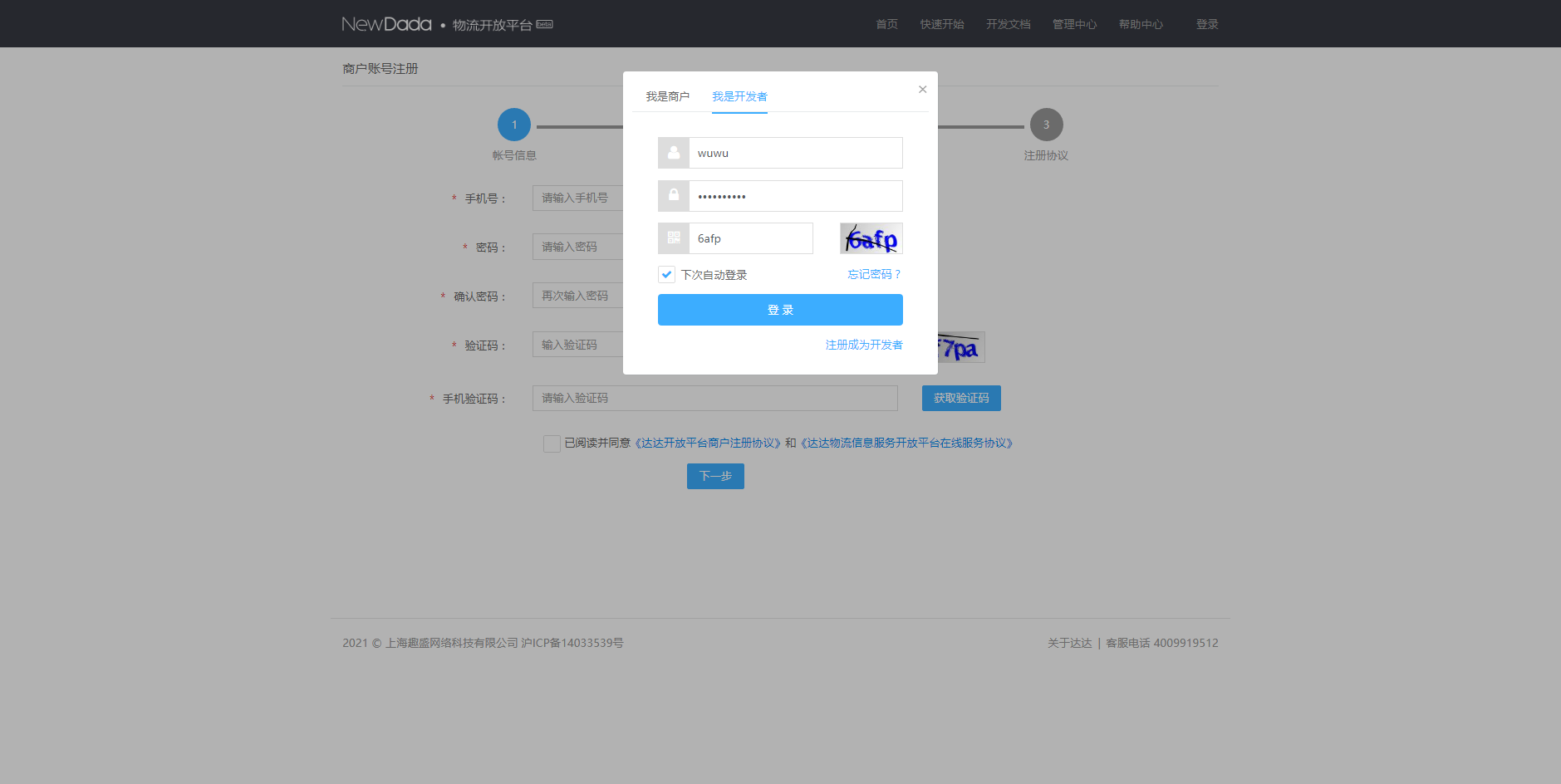Open the 忘记密码 link

[874, 274]
